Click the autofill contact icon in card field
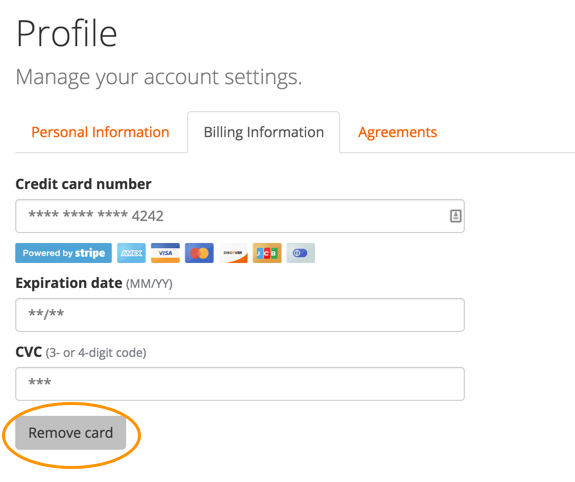Image resolution: width=575 pixels, height=482 pixels. point(455,216)
